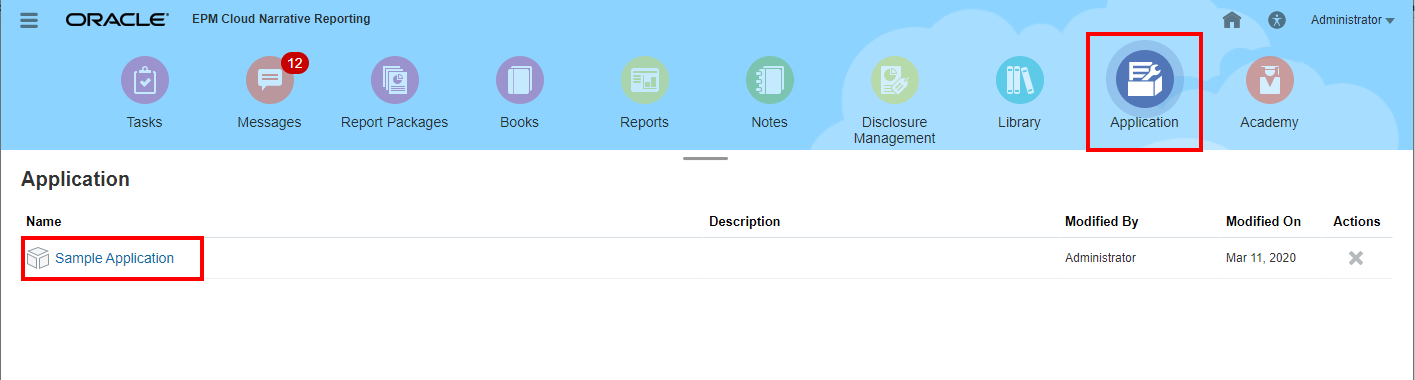Open the Library icon
1415x380 pixels.
[x=1019, y=80]
